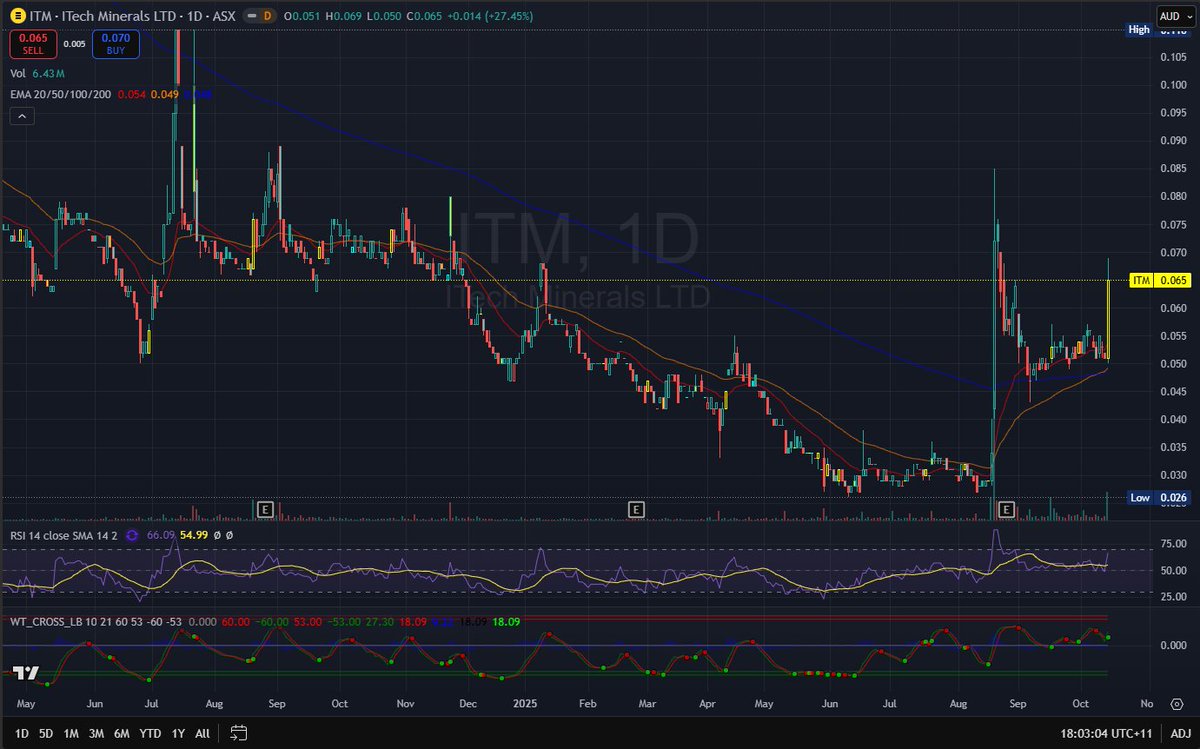
Task: Click the 2025 label on the time axis
Action: [x=523, y=703]
